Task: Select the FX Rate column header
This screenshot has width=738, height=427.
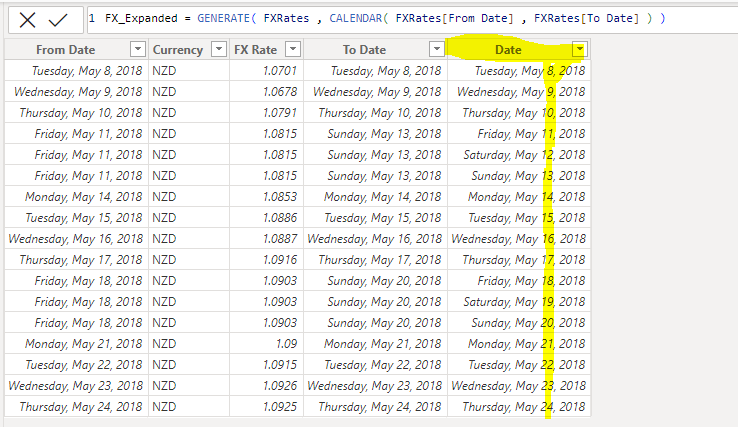Action: coord(266,49)
